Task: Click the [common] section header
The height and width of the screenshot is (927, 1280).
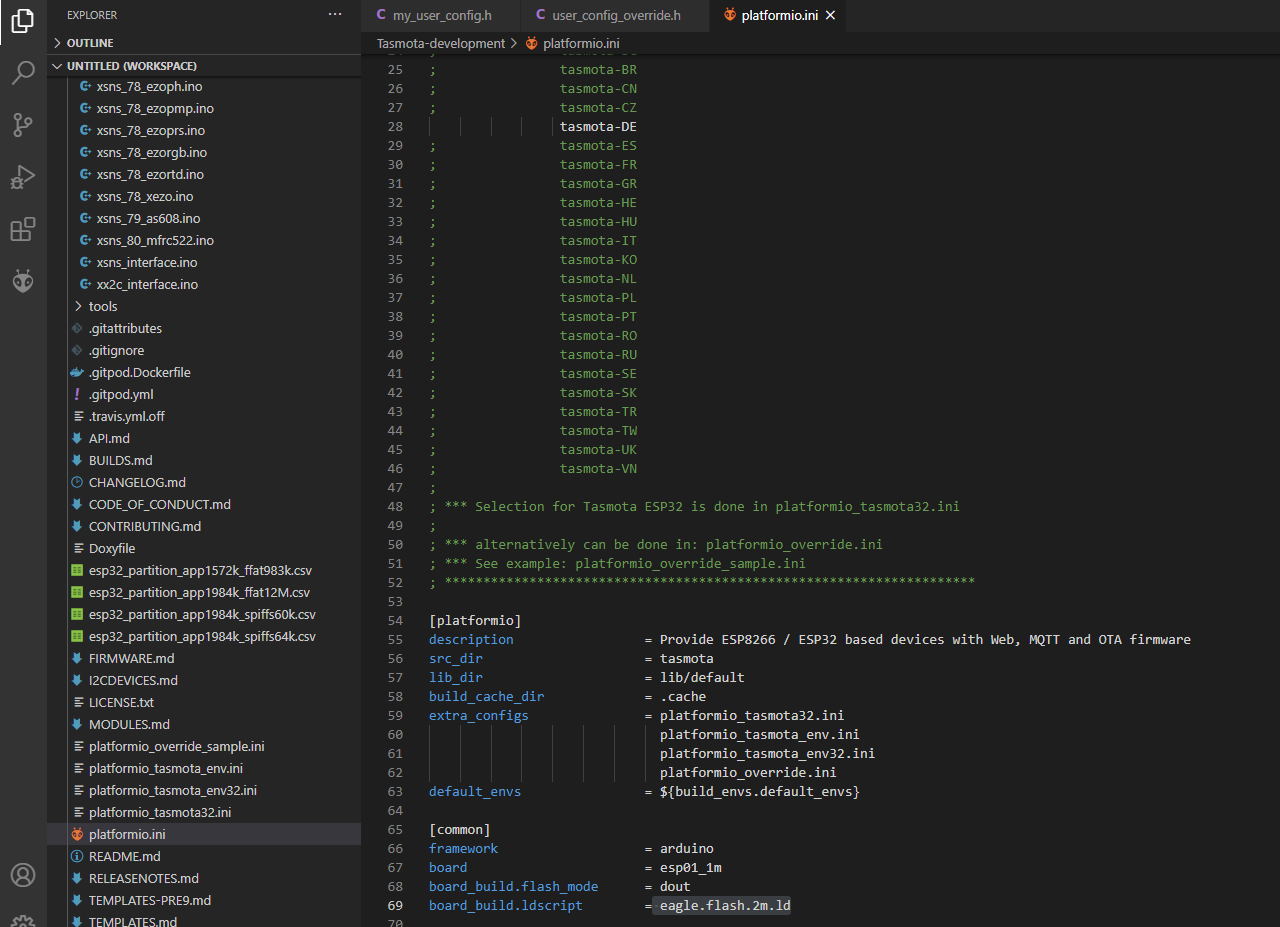Action: pos(460,829)
